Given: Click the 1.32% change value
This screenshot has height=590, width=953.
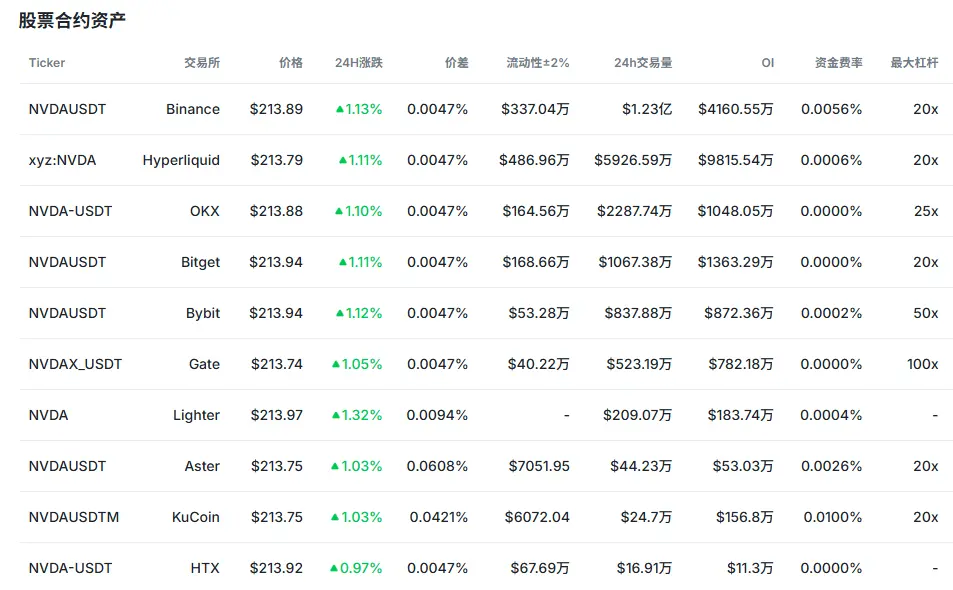Looking at the screenshot, I should (362, 416).
